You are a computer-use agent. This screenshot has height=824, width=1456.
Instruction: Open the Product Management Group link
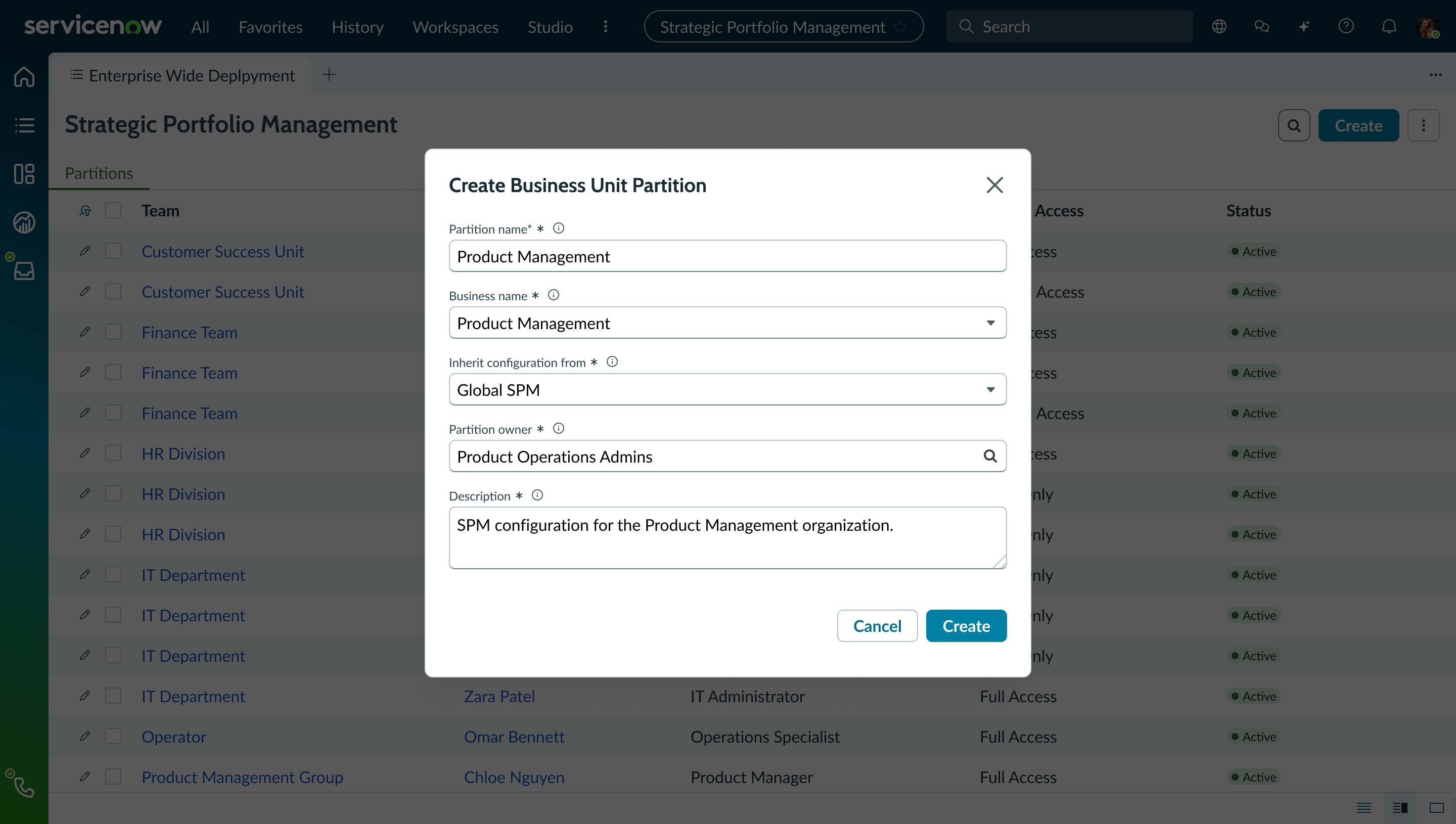[242, 777]
